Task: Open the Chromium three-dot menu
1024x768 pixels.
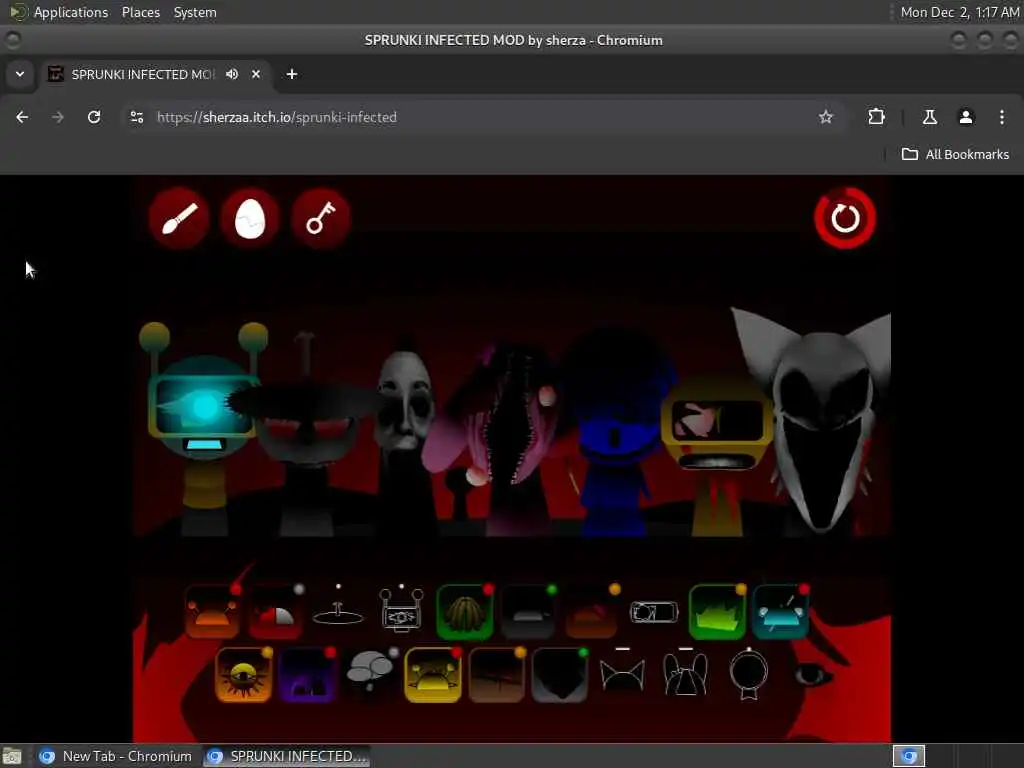Action: pyautogui.click(x=1002, y=117)
